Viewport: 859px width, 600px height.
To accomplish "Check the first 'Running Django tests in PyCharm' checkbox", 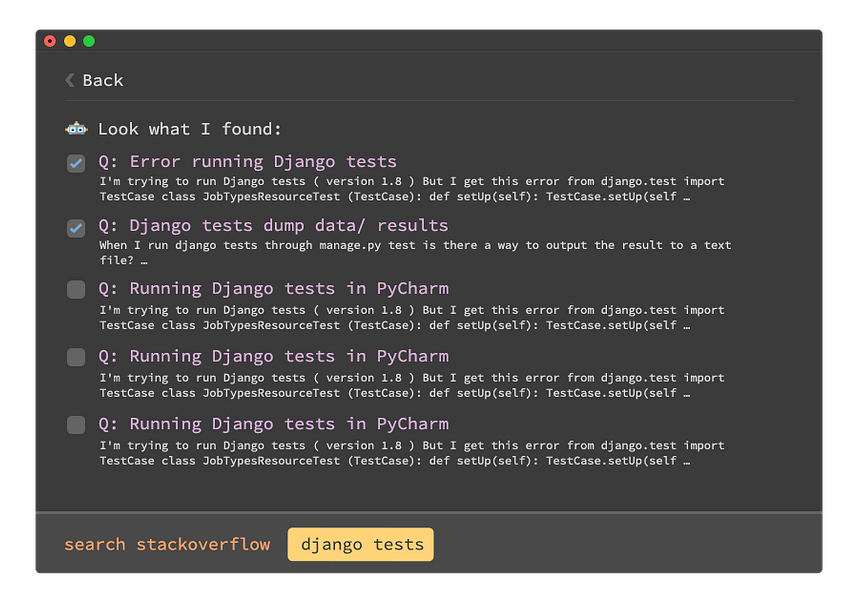I will 76,289.
